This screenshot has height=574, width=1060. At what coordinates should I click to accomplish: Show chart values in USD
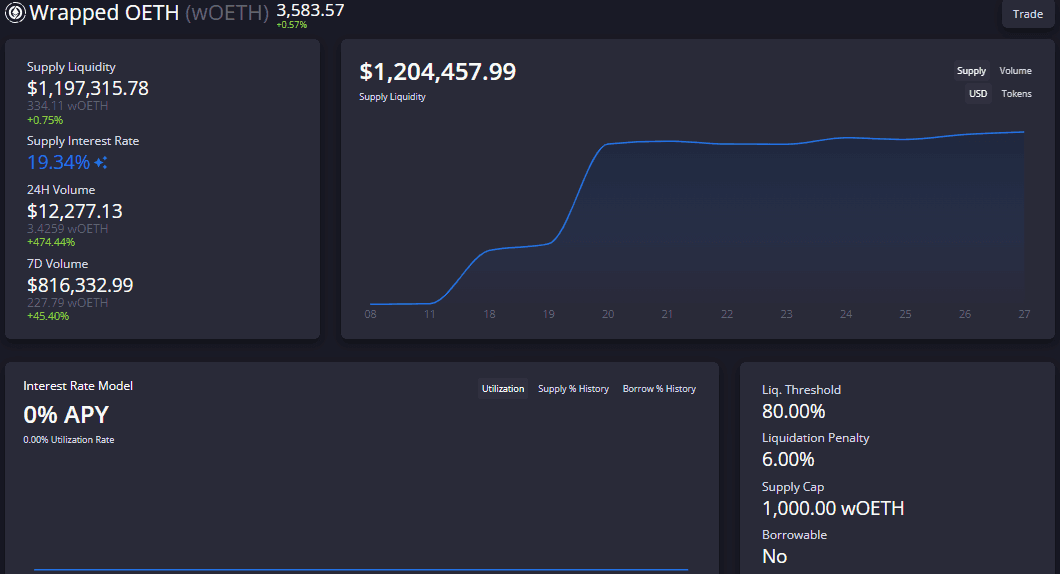click(x=977, y=94)
